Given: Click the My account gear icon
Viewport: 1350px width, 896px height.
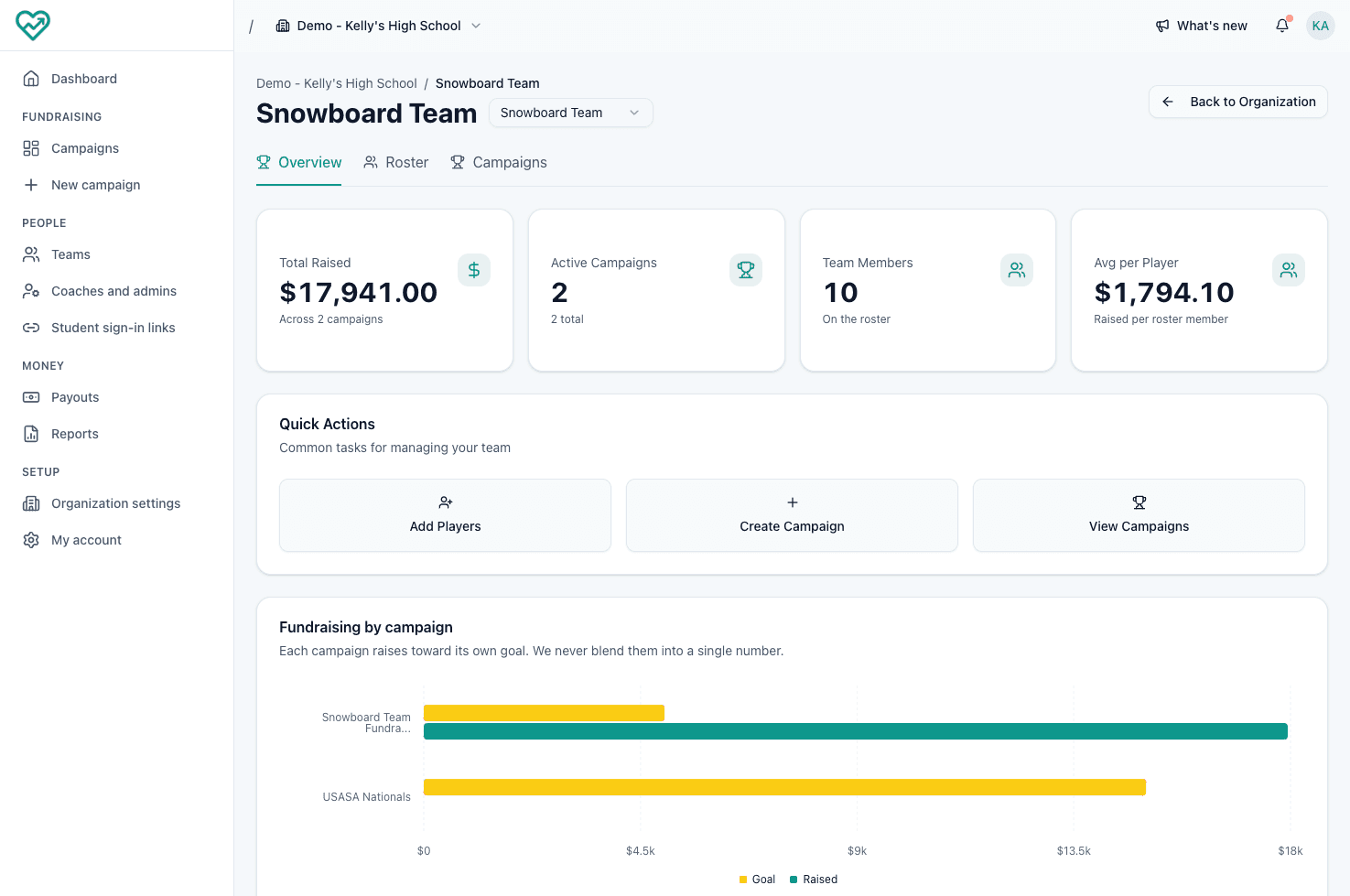Looking at the screenshot, I should click(x=31, y=540).
